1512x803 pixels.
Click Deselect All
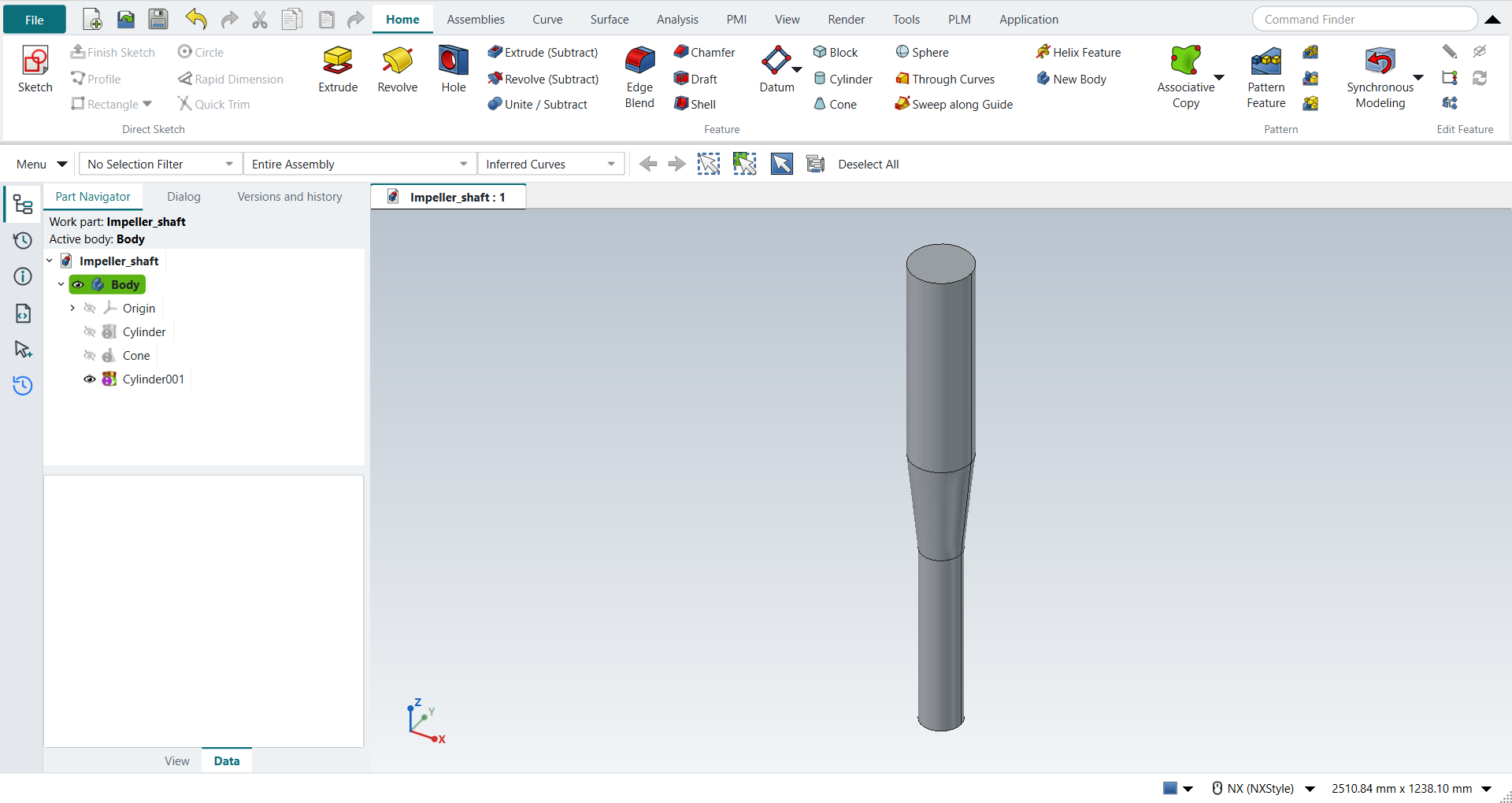pyautogui.click(x=869, y=164)
